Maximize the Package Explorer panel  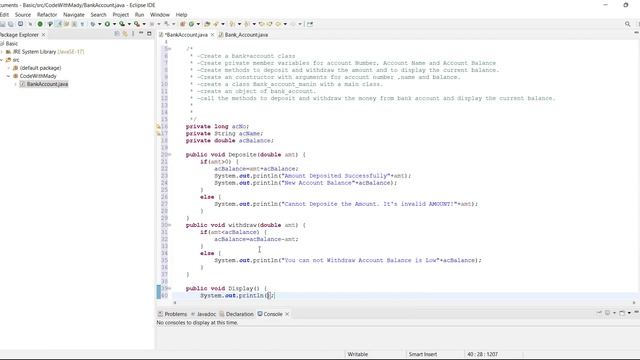click(149, 33)
